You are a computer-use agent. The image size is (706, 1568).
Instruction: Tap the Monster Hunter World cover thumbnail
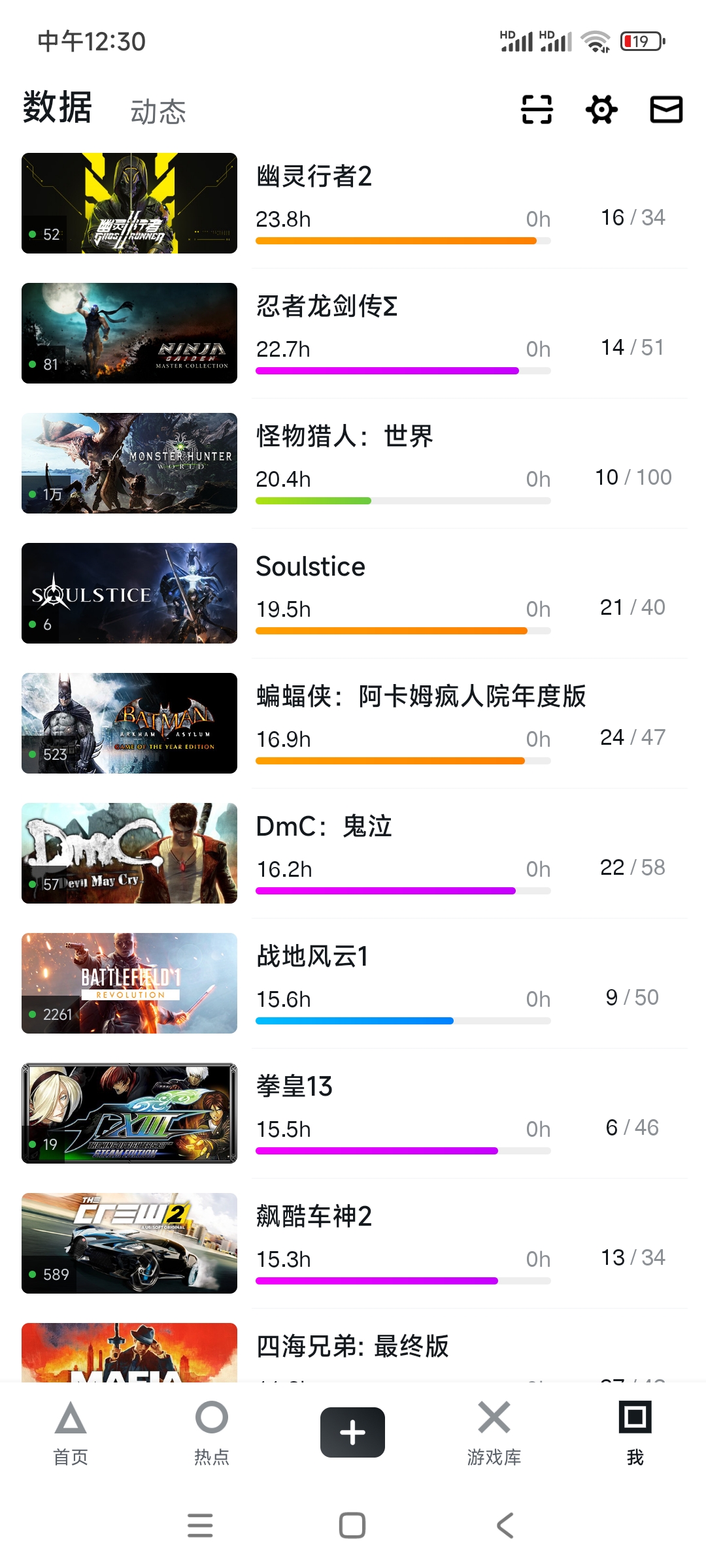coord(129,463)
